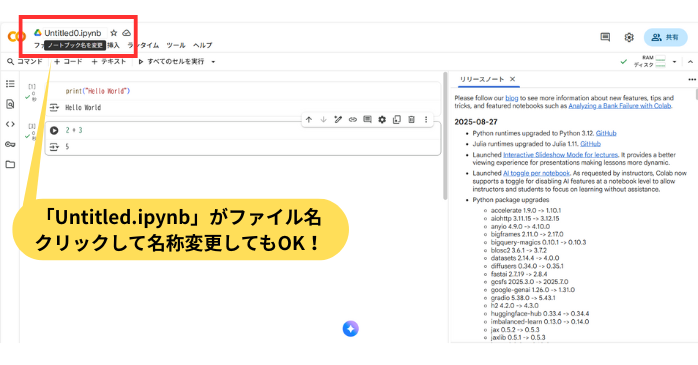Click the gradio 5.38.0 -> 5.43.1 entry
Viewport: 698px width, 365px height.
tap(523, 298)
